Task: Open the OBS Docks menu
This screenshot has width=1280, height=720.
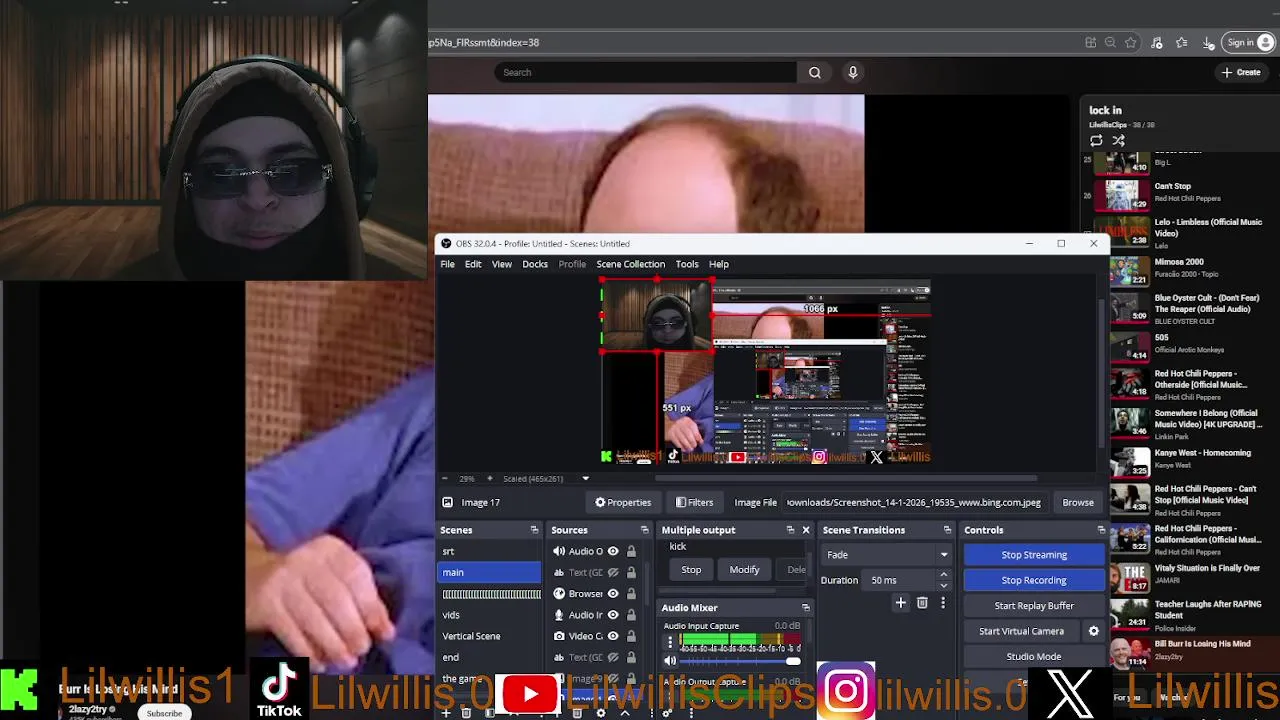Action: point(535,264)
